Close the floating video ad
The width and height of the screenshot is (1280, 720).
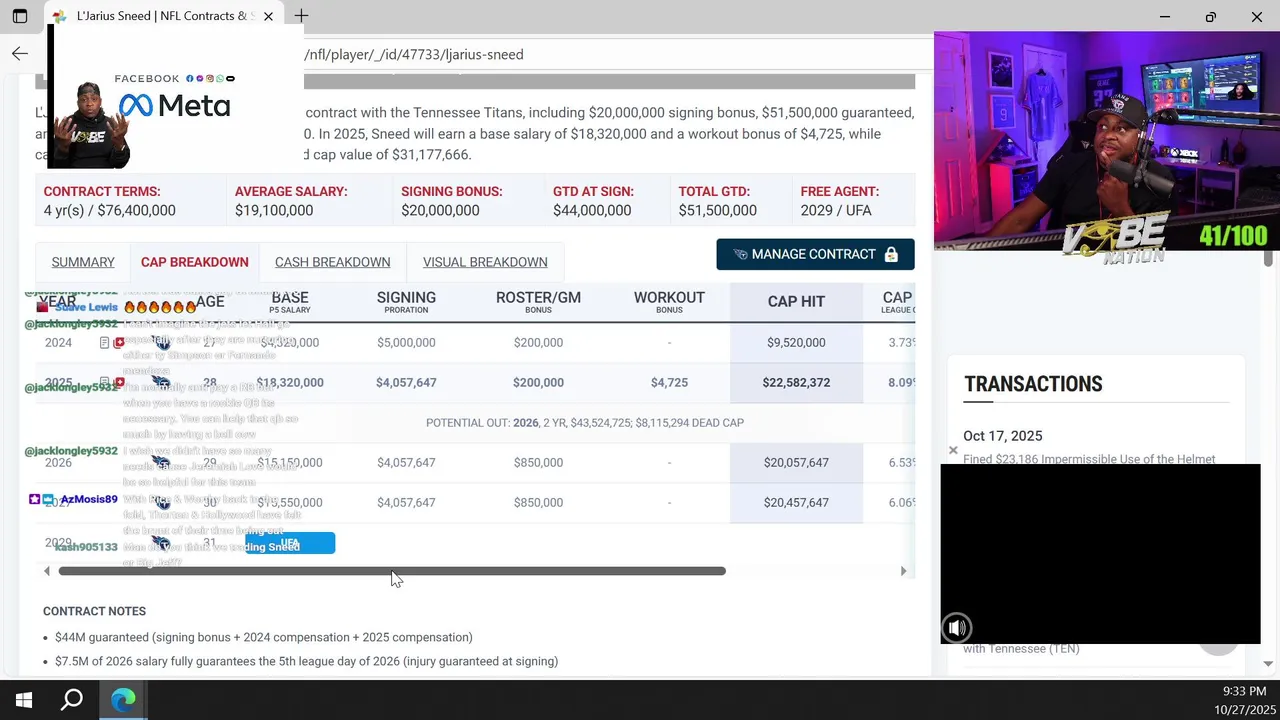tap(953, 451)
